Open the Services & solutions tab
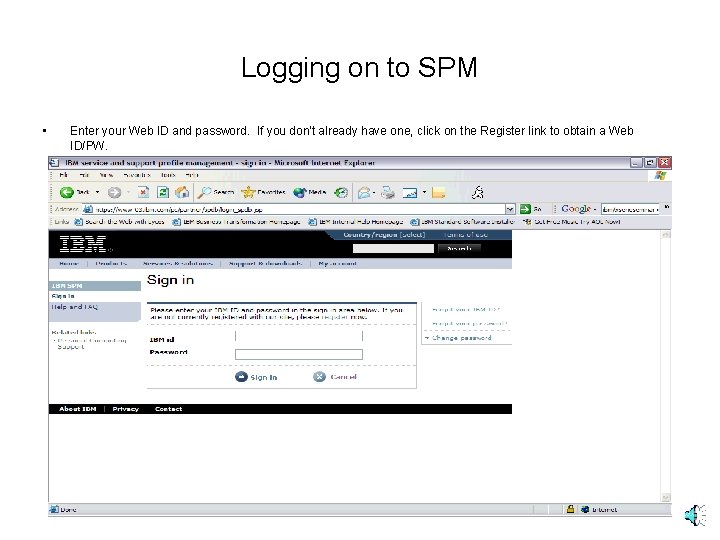This screenshot has height=540, width=720. [178, 264]
